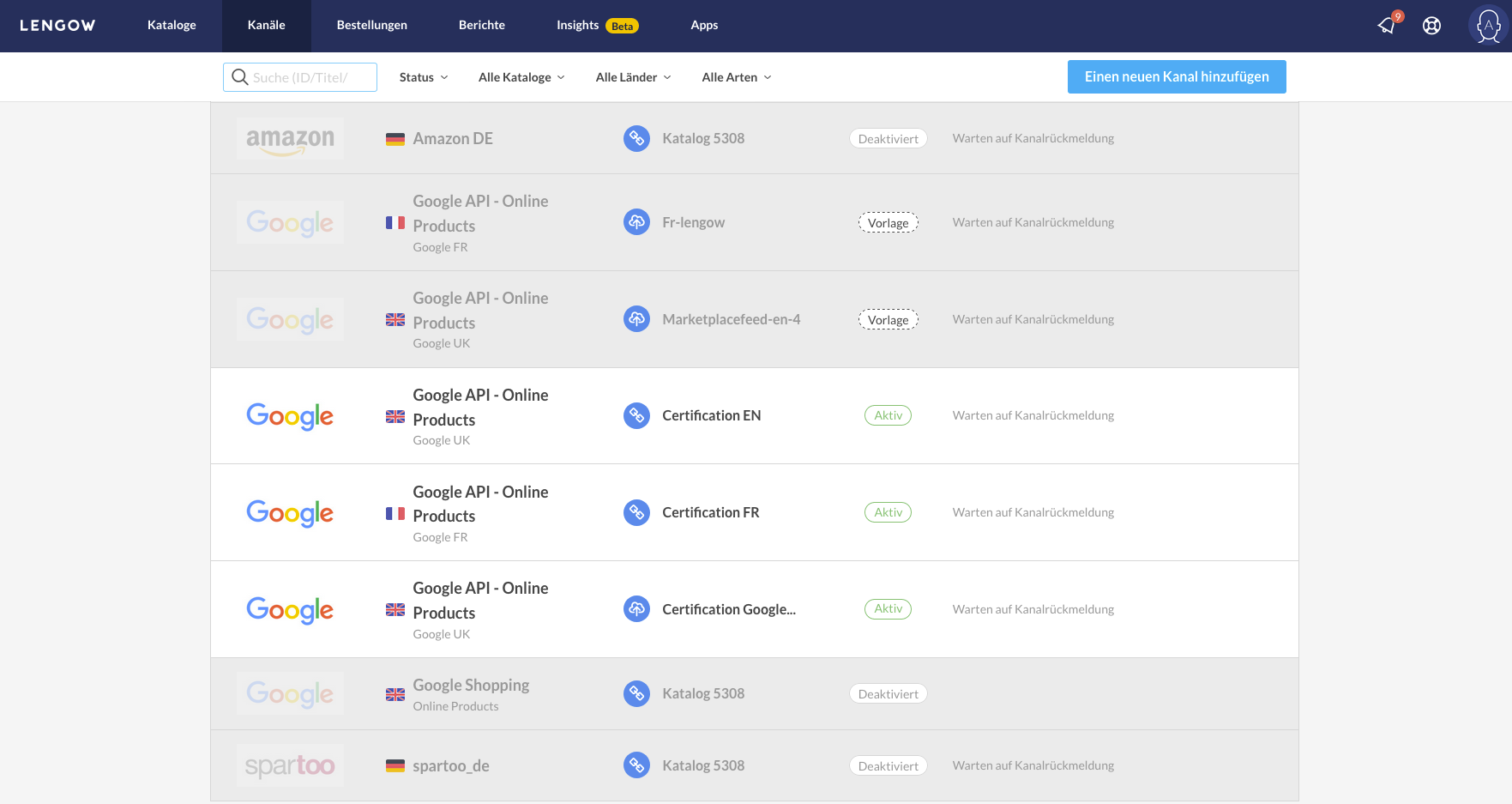The width and height of the screenshot is (1512, 804).
Task: Click the upload icon beside Fr-lengow
Action: coord(636,222)
